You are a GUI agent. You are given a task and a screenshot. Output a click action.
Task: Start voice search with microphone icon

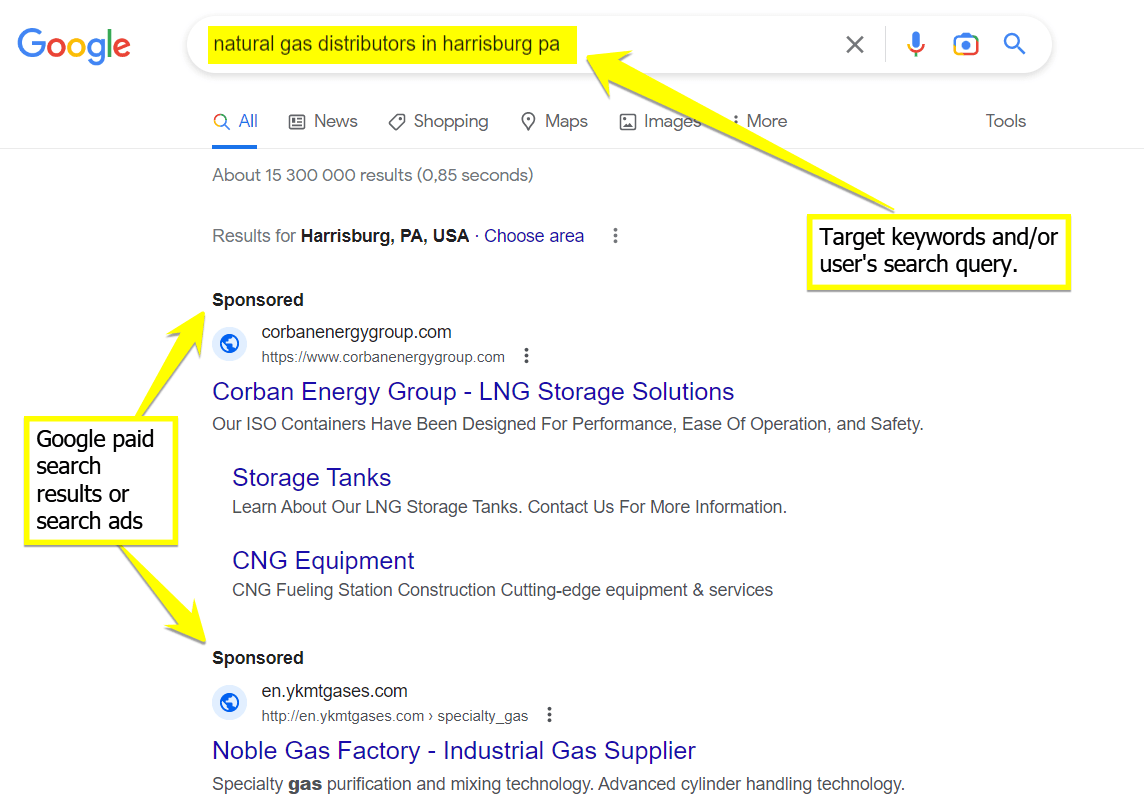[916, 44]
